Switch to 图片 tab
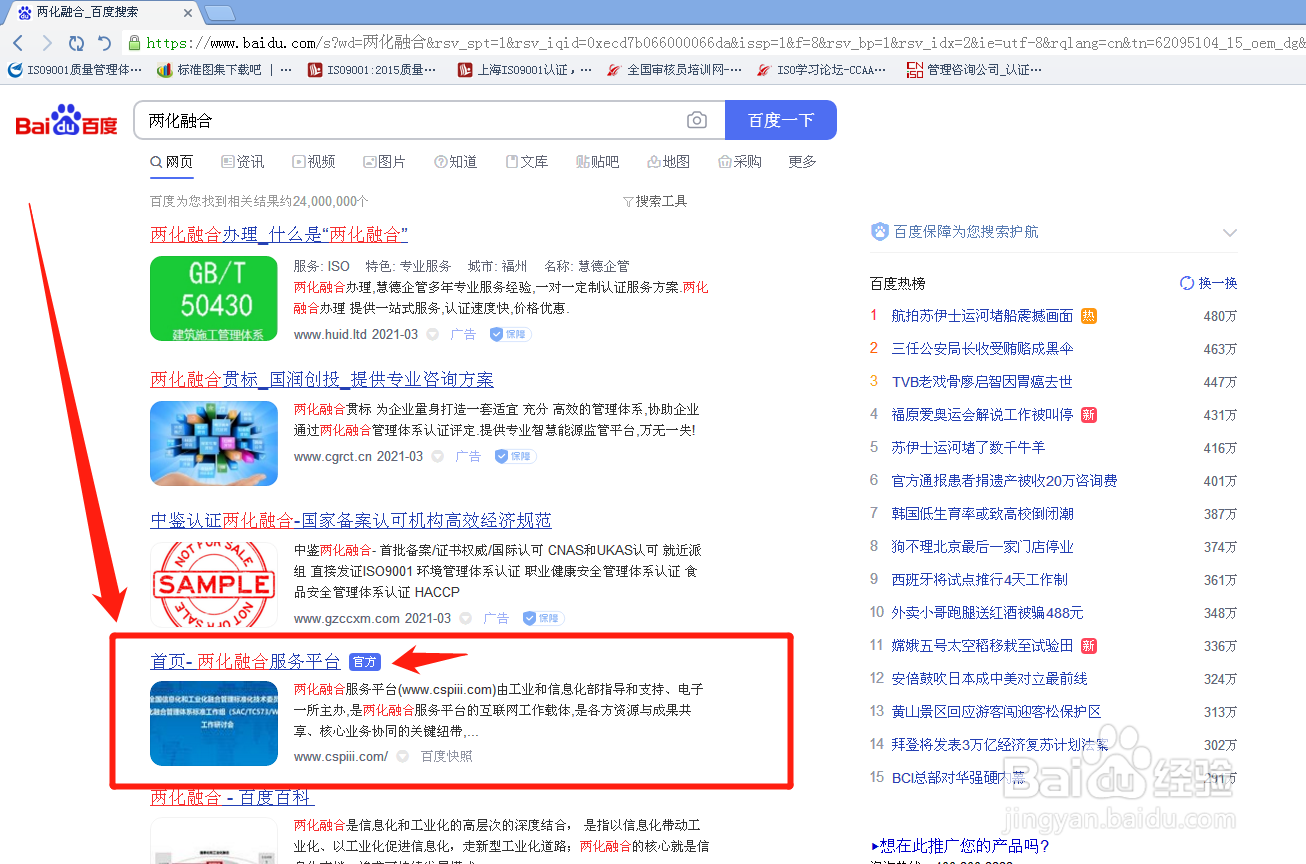The width and height of the screenshot is (1306, 864). (x=385, y=162)
